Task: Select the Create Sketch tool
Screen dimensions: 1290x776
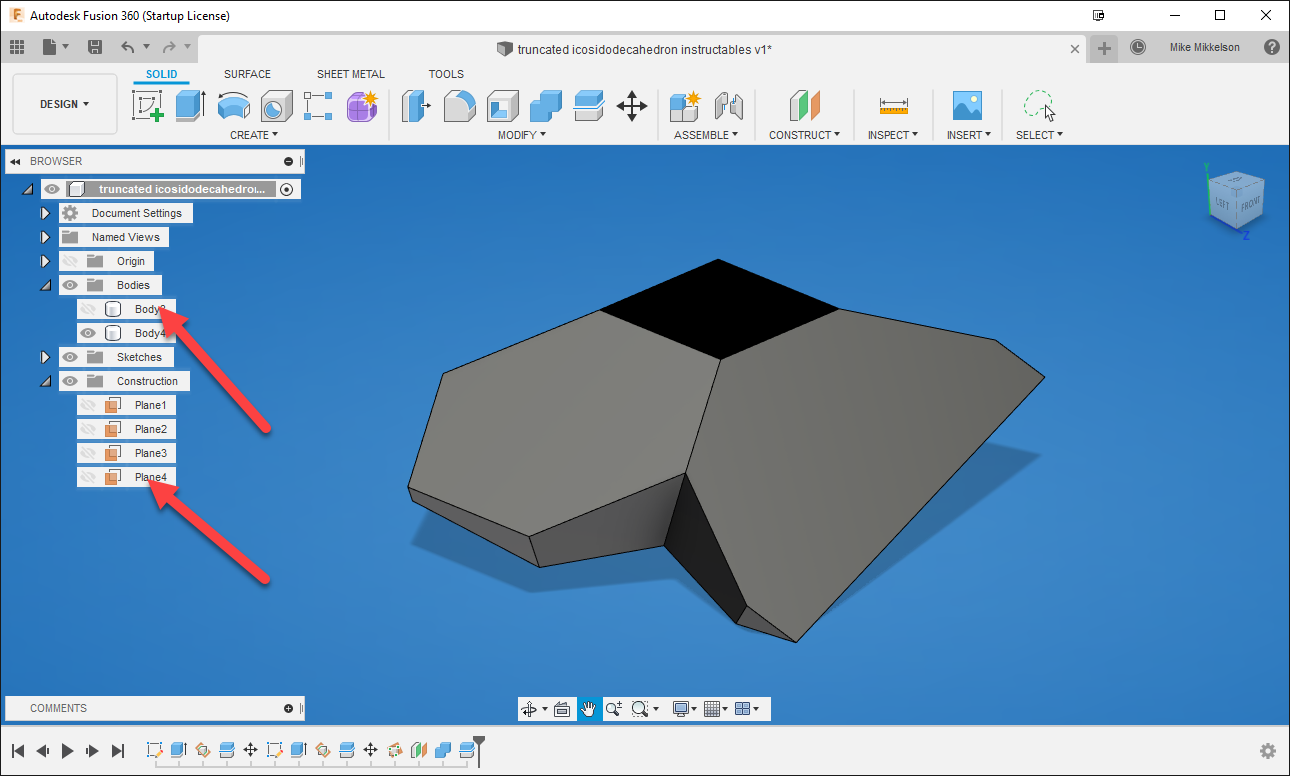Action: point(148,105)
